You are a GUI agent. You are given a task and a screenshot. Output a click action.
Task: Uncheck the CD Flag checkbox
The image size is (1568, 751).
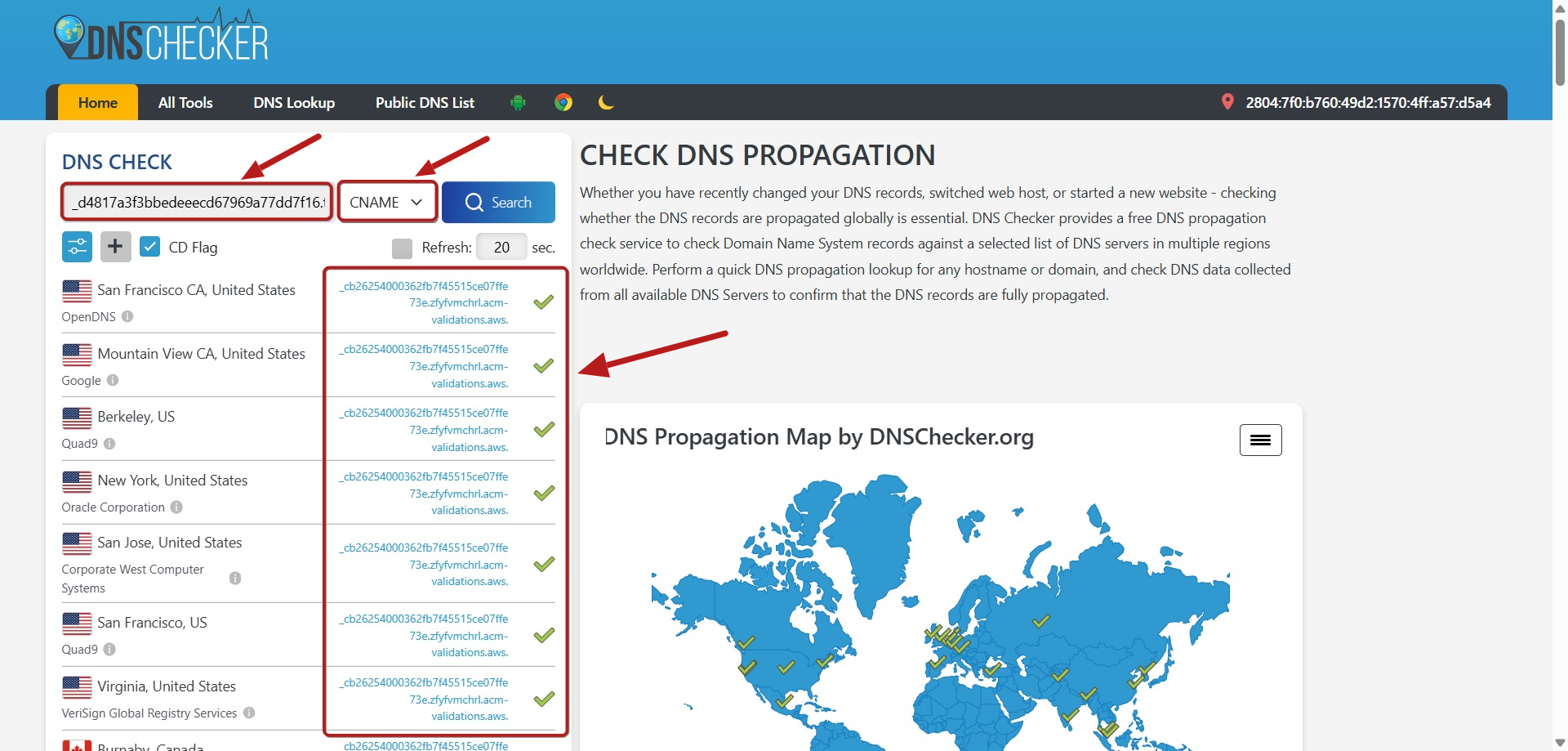tap(149, 247)
